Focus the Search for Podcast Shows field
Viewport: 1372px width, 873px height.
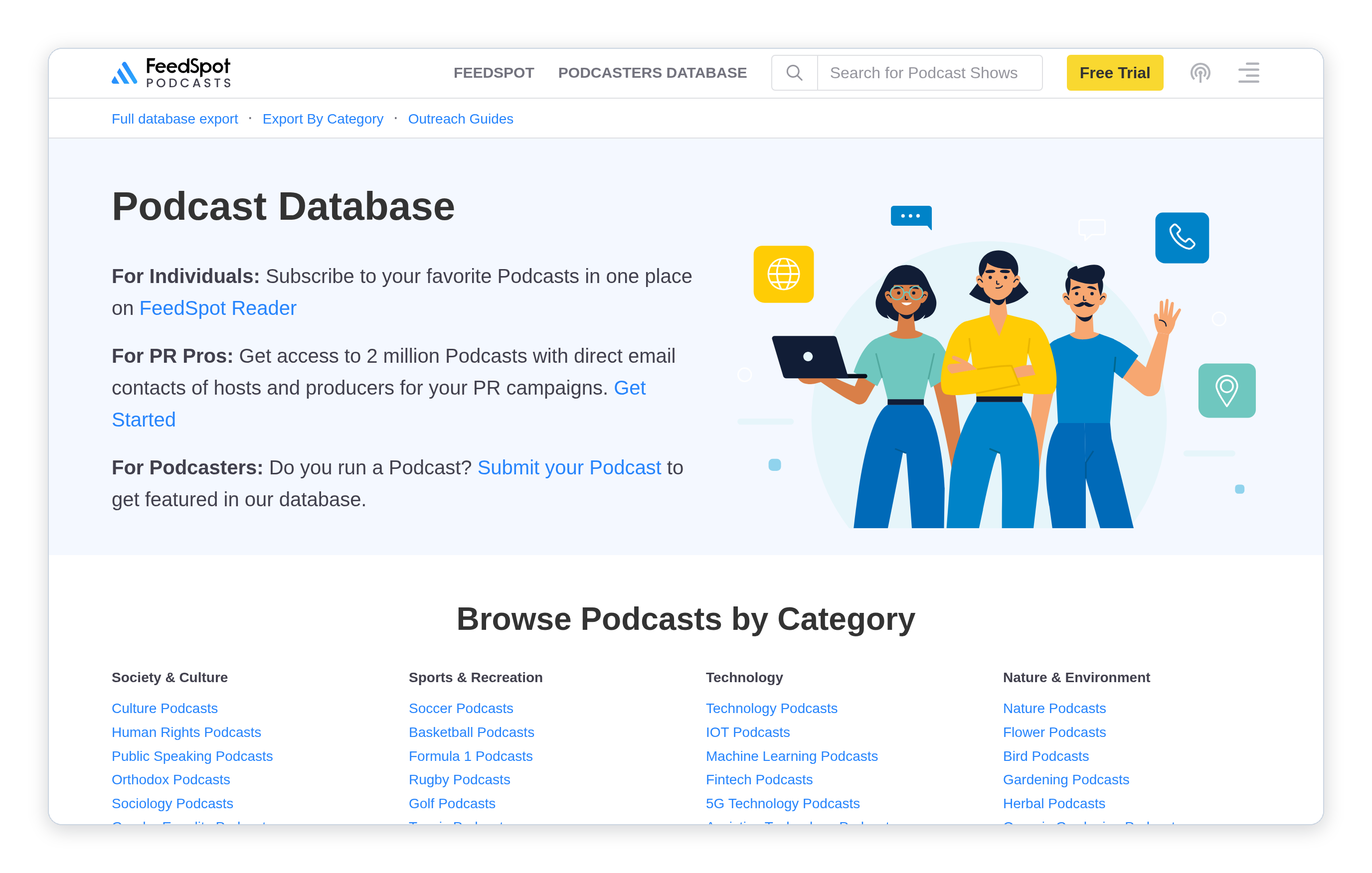[x=930, y=73]
